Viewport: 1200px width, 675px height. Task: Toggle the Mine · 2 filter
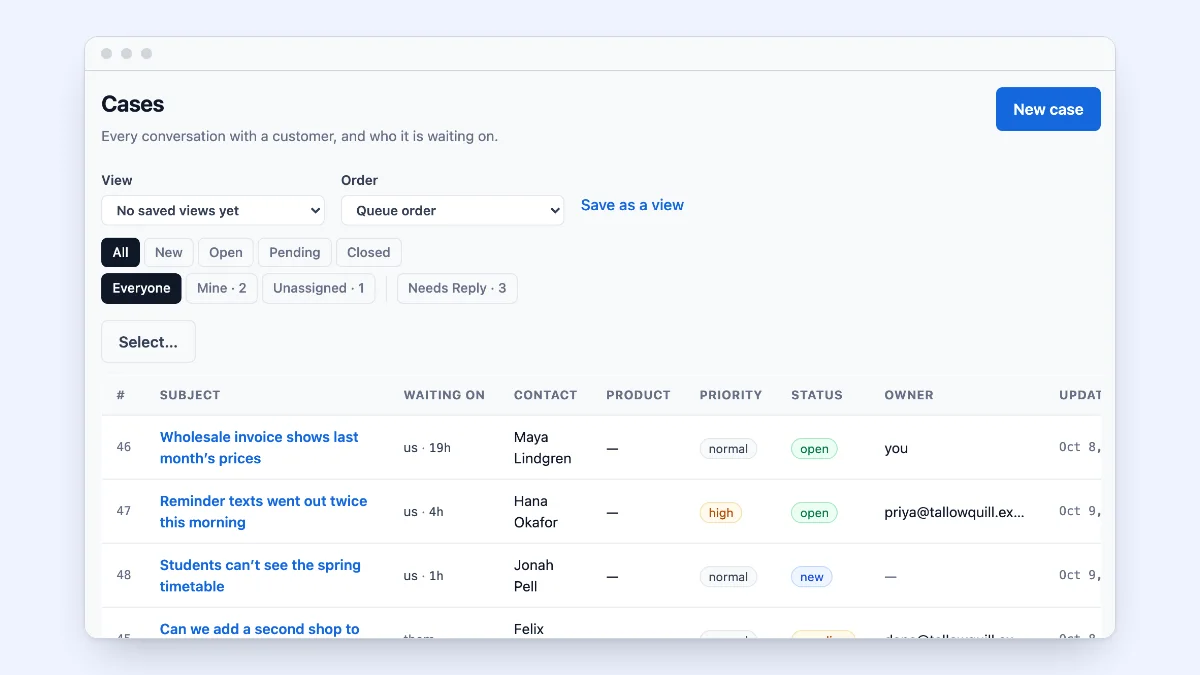pyautogui.click(x=222, y=288)
